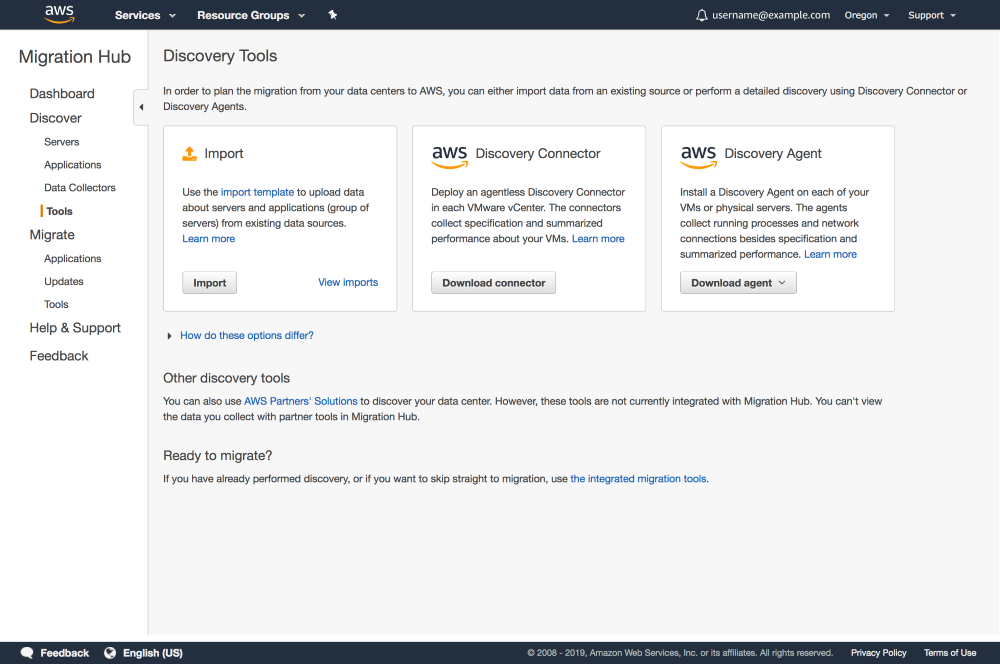Viewport: 1000px width, 664px height.
Task: Click the Download connector button
Action: point(494,283)
